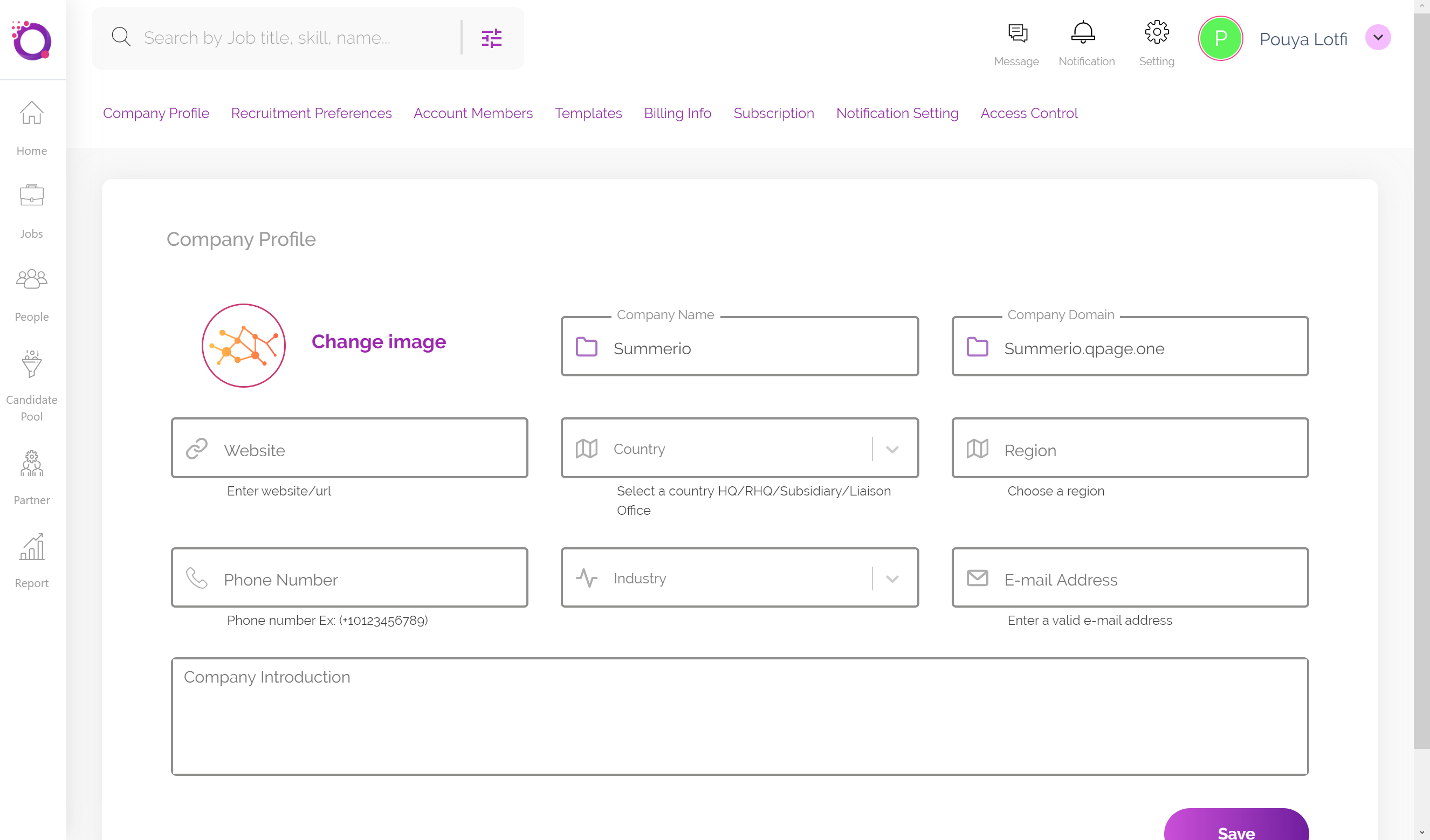
Task: Expand the Pouya Lotfi user menu arrow
Action: point(1378,38)
